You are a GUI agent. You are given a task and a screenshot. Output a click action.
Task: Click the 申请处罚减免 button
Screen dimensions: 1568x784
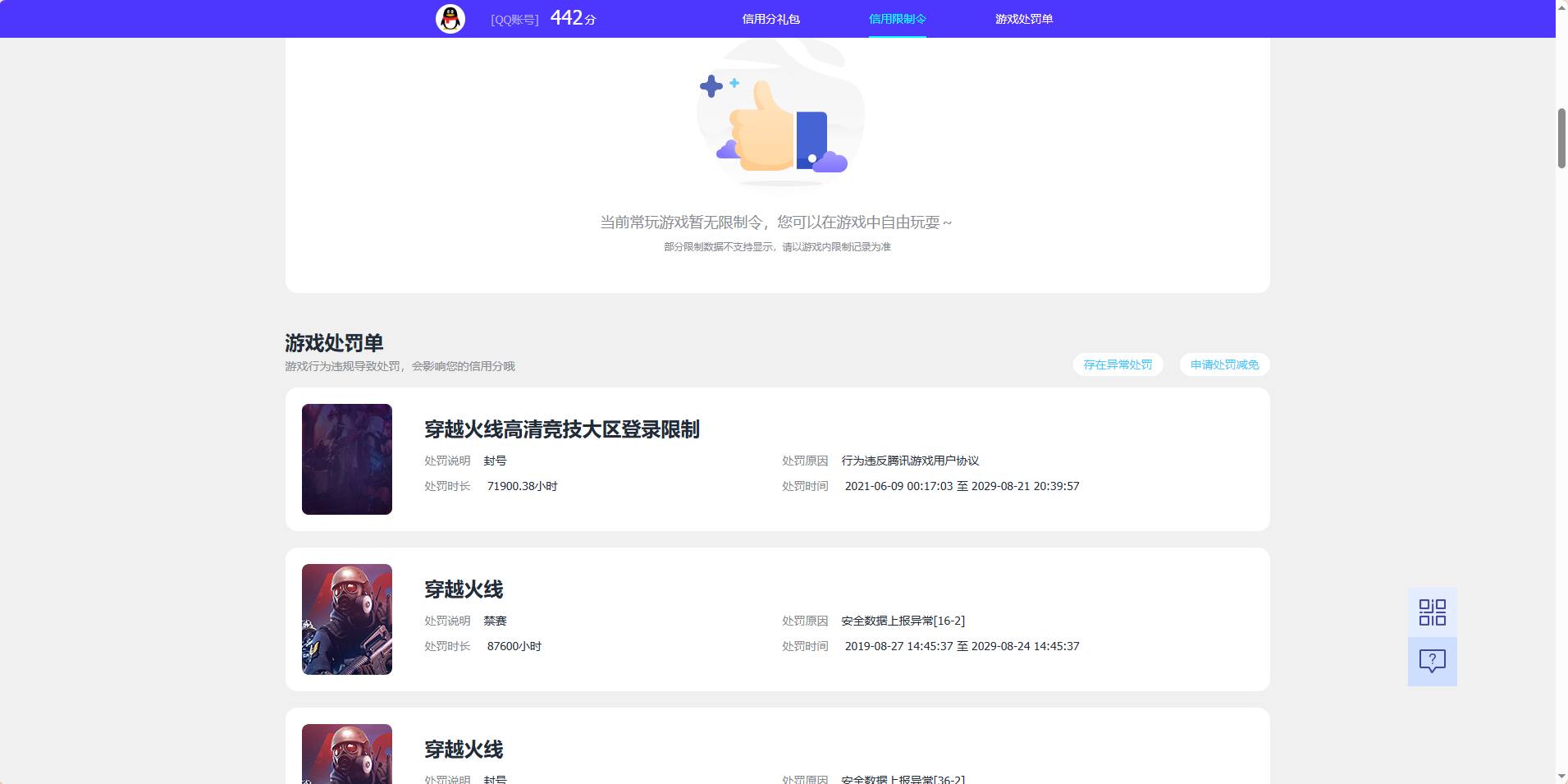tap(1224, 364)
